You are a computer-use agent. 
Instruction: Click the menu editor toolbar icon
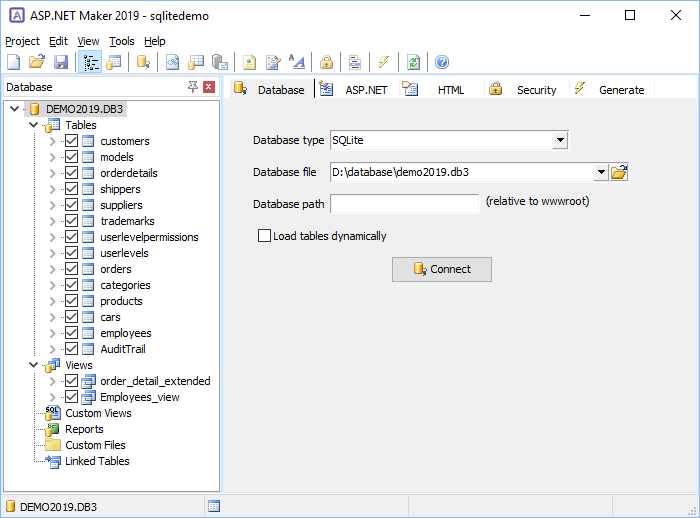[355, 62]
